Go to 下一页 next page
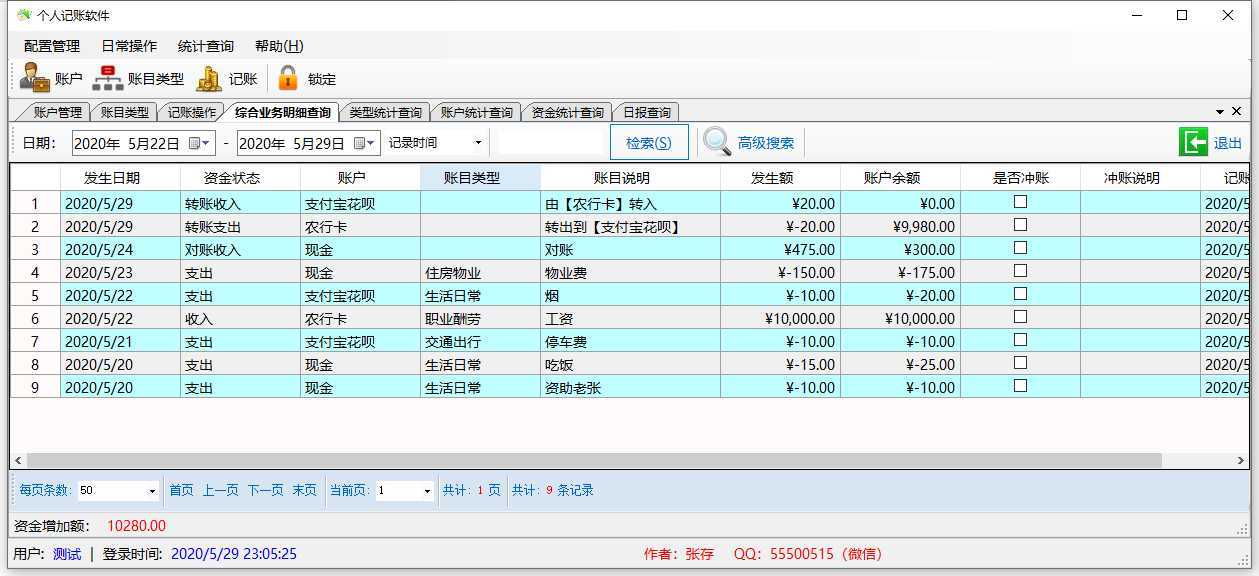1259x576 pixels. 265,490
